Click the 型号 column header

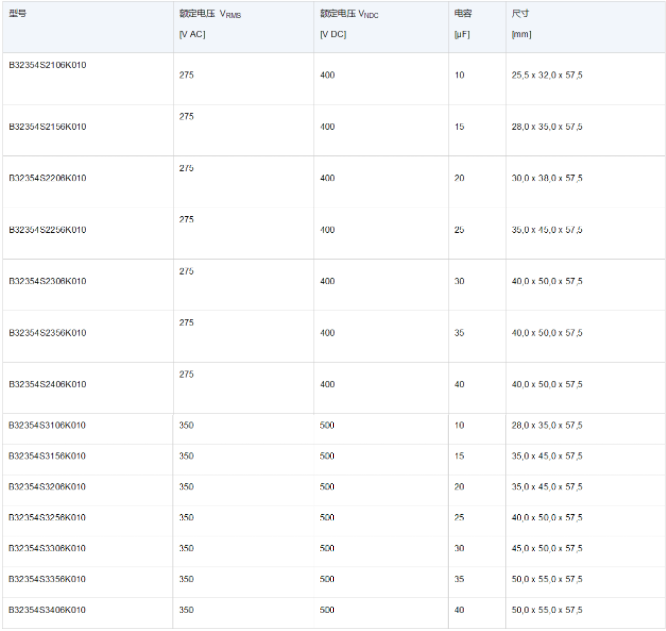(18, 14)
